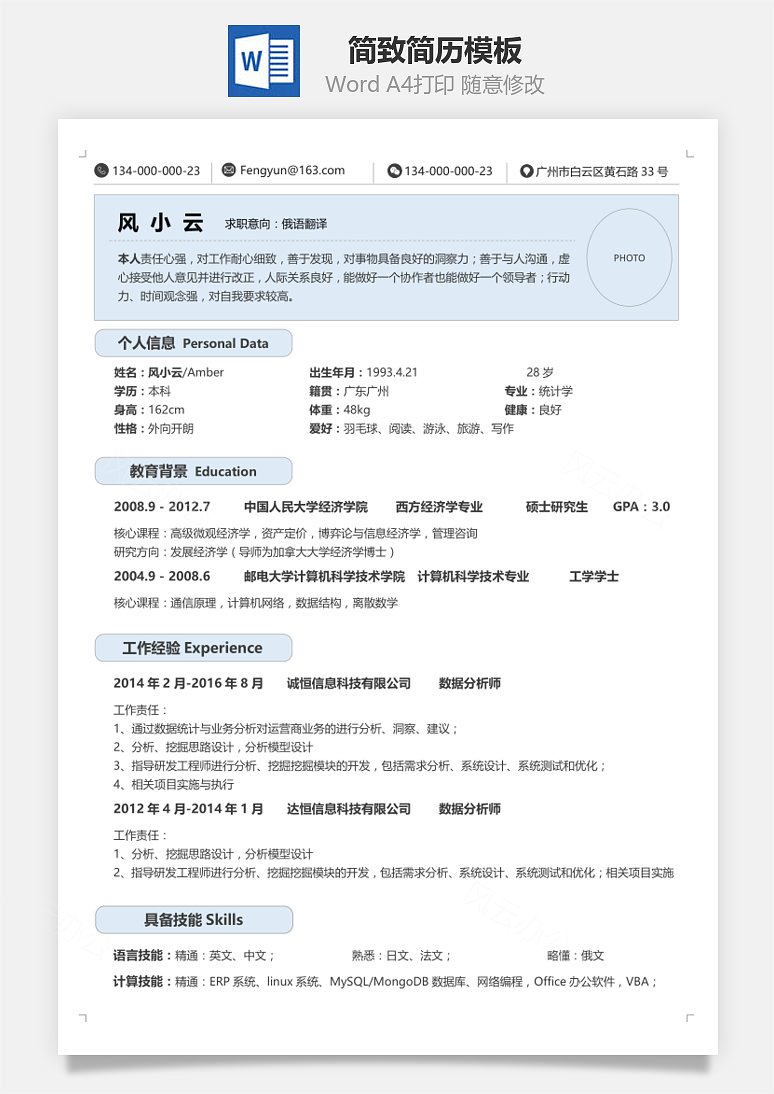Image resolution: width=774 pixels, height=1094 pixels.
Task: Click the job intention 求职意向：俄语翻译
Action: 276,224
